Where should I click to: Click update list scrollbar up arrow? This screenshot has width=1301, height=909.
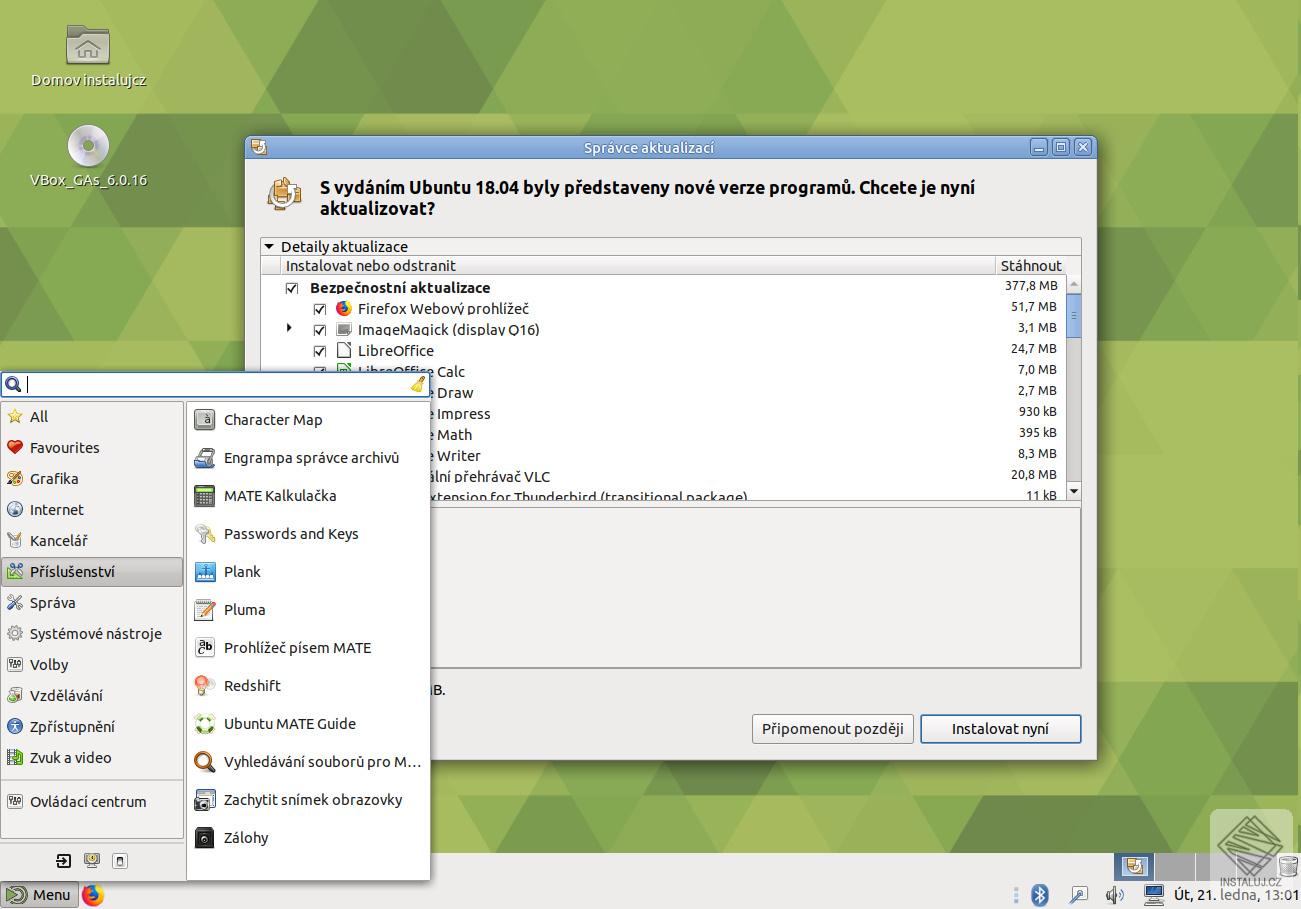[1074, 286]
